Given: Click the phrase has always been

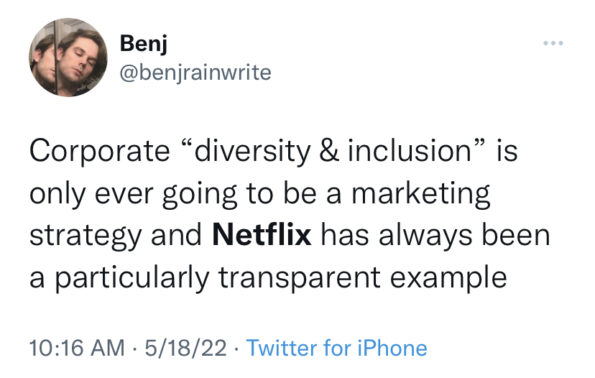Looking at the screenshot, I should [x=436, y=235].
